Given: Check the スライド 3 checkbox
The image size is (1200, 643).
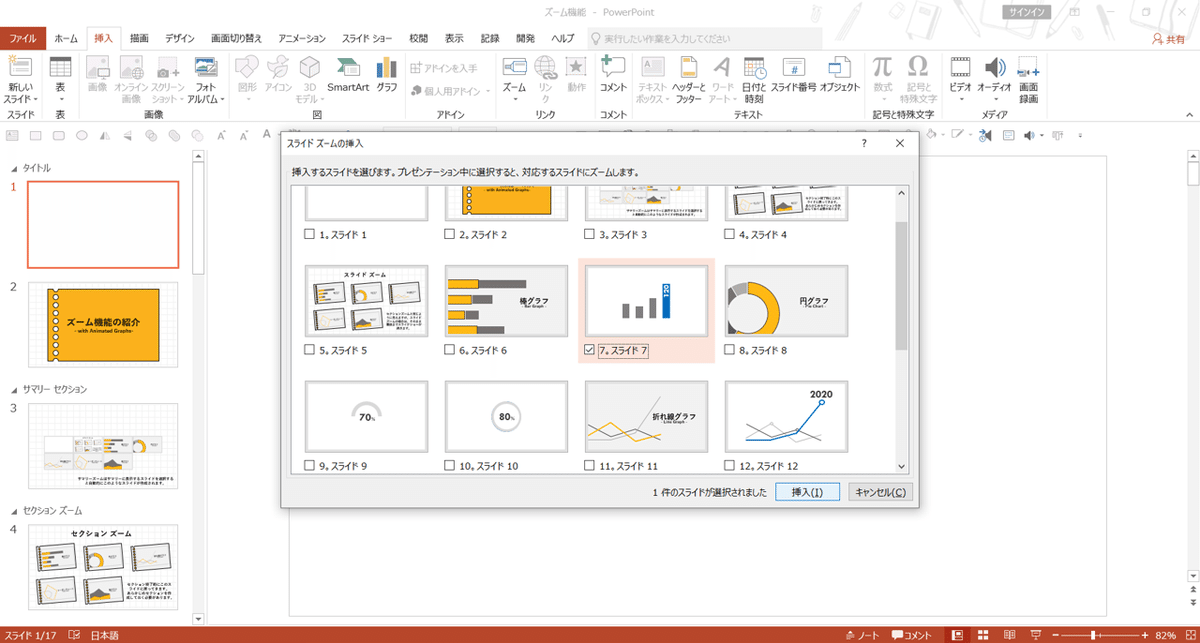Looking at the screenshot, I should click(x=590, y=235).
